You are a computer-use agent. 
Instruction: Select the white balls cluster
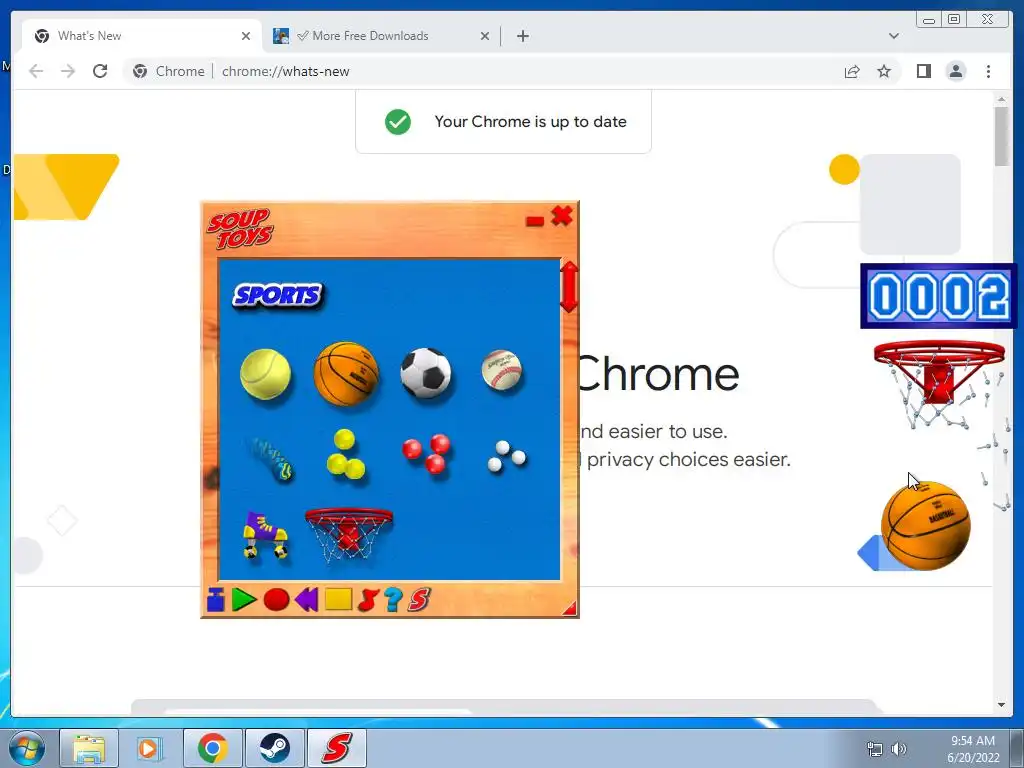point(506,455)
